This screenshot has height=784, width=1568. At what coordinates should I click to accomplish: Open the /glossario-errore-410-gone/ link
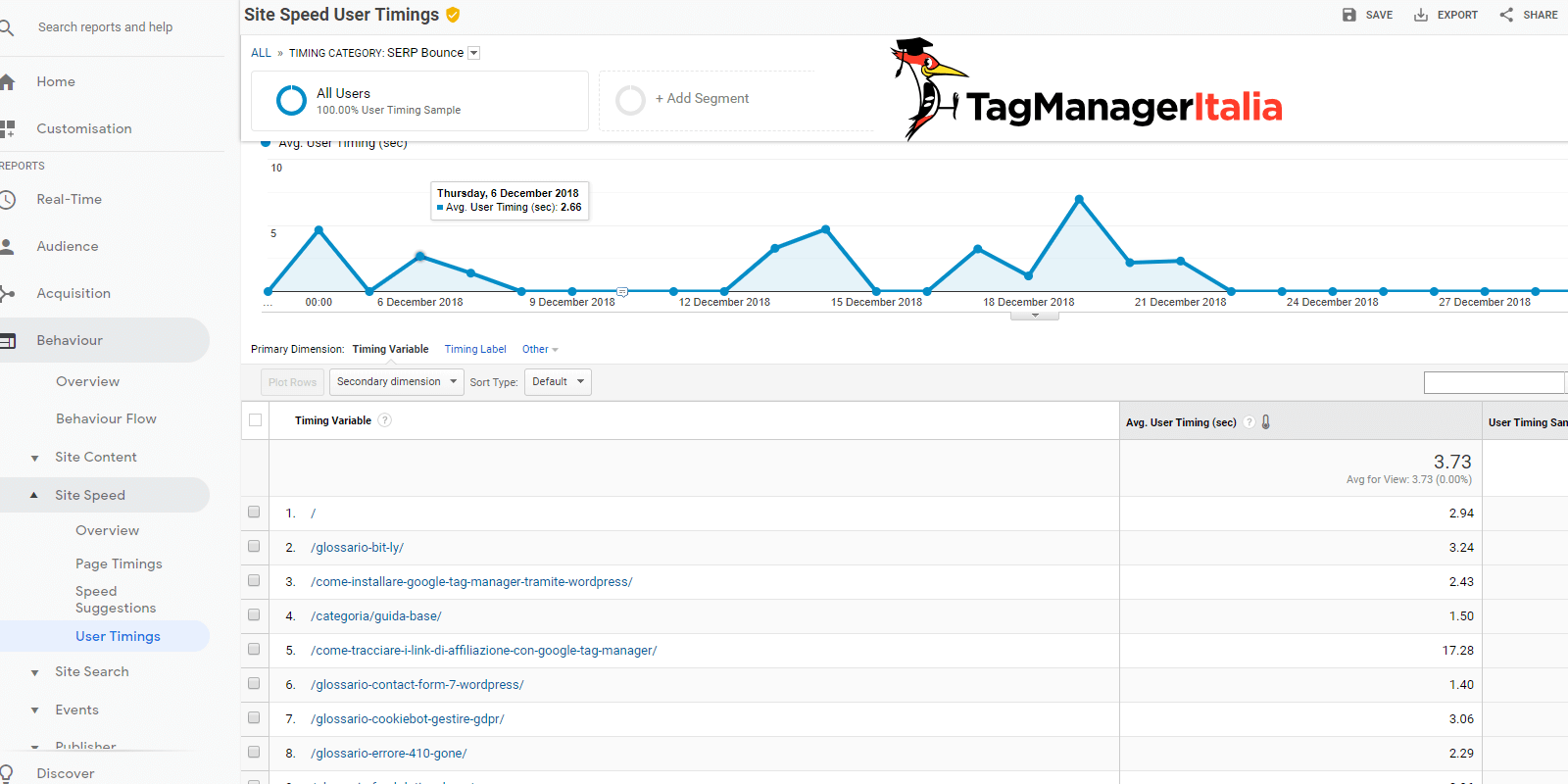tap(389, 754)
